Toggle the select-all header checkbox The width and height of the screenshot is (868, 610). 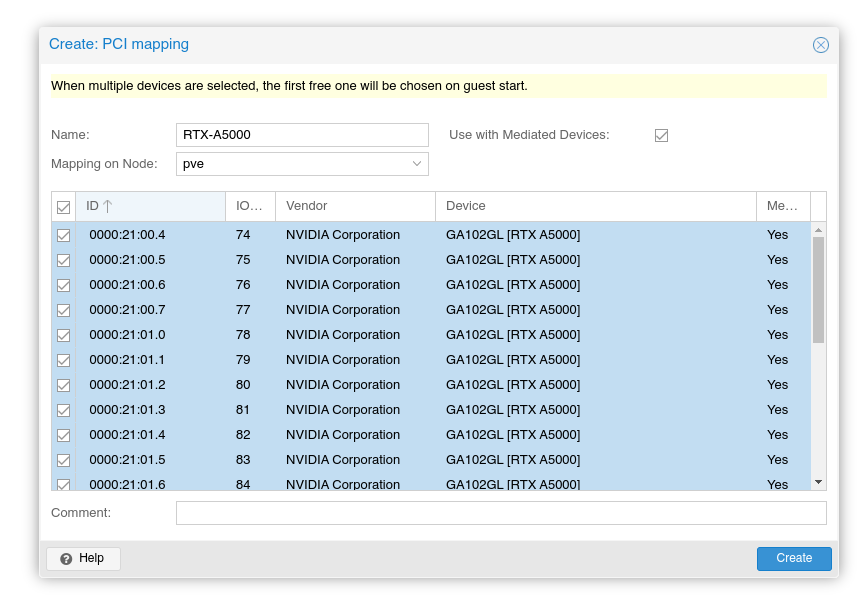click(x=64, y=207)
